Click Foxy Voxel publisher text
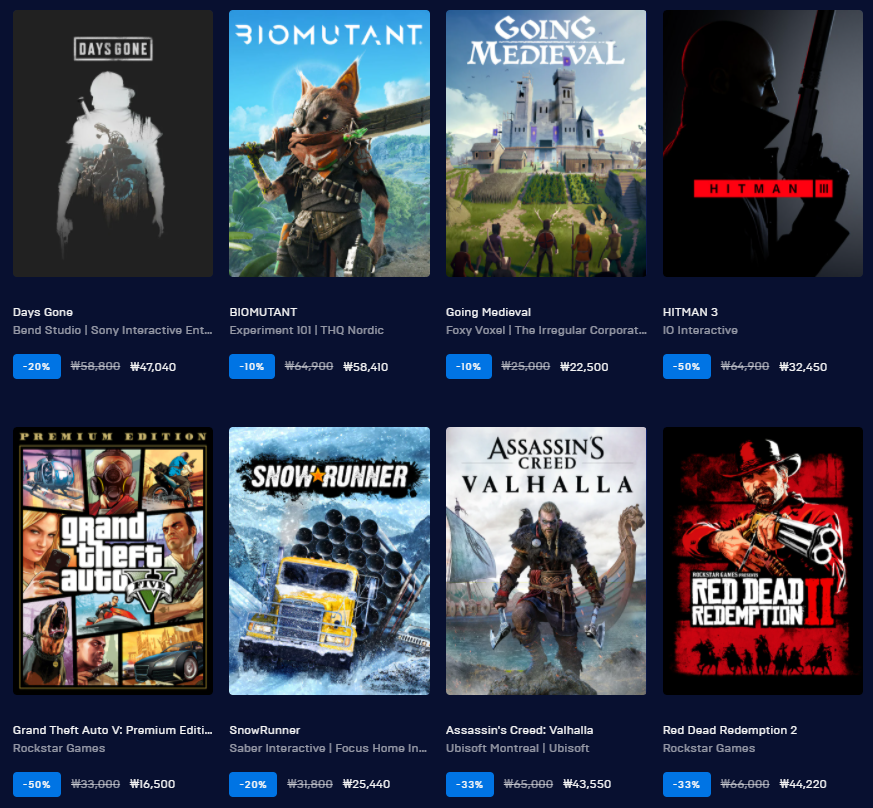873x808 pixels. pyautogui.click(x=476, y=330)
